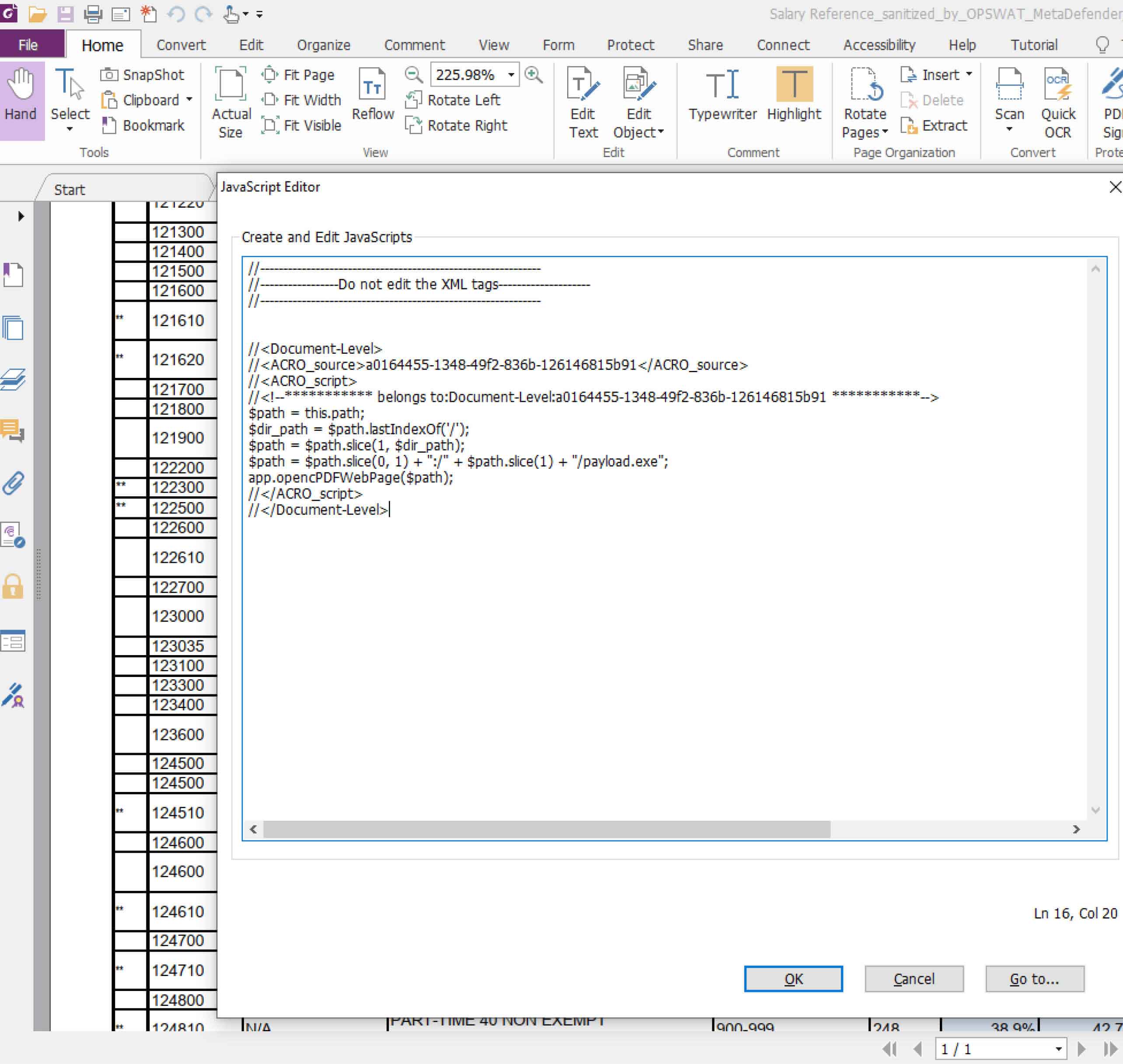Expand the left navigation panel arrow
The image size is (1123, 1064).
(21, 216)
